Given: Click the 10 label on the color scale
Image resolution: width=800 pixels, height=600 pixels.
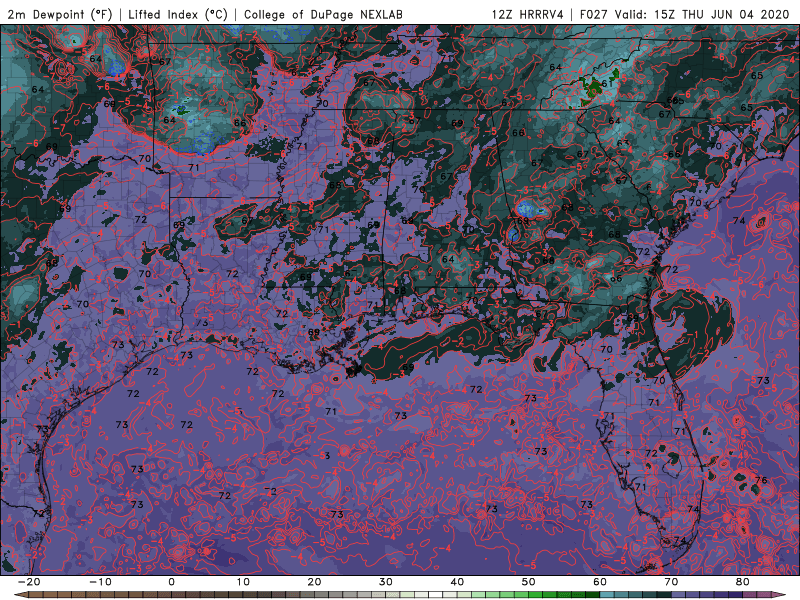Looking at the screenshot, I should pos(243,582).
